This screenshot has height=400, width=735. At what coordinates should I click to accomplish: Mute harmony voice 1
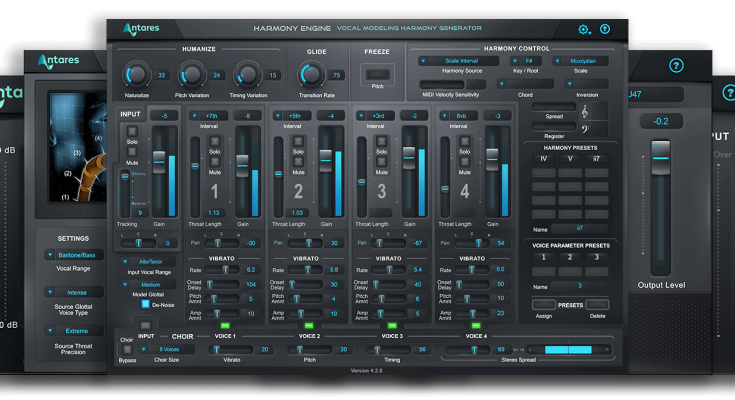pyautogui.click(x=215, y=162)
